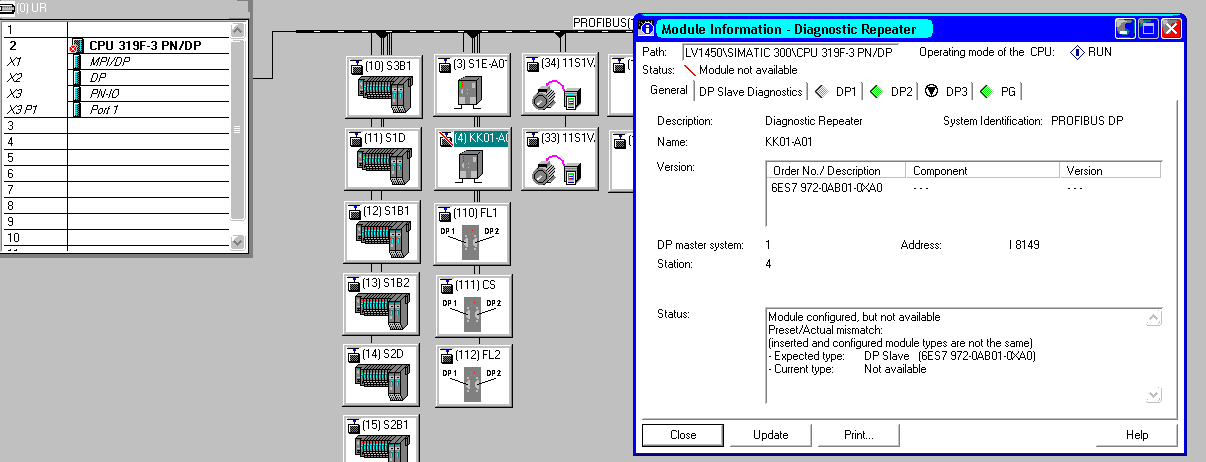Select the CPU 319F-3 PN/DP rack row
Viewport: 1206px width, 462px height.
click(x=116, y=45)
